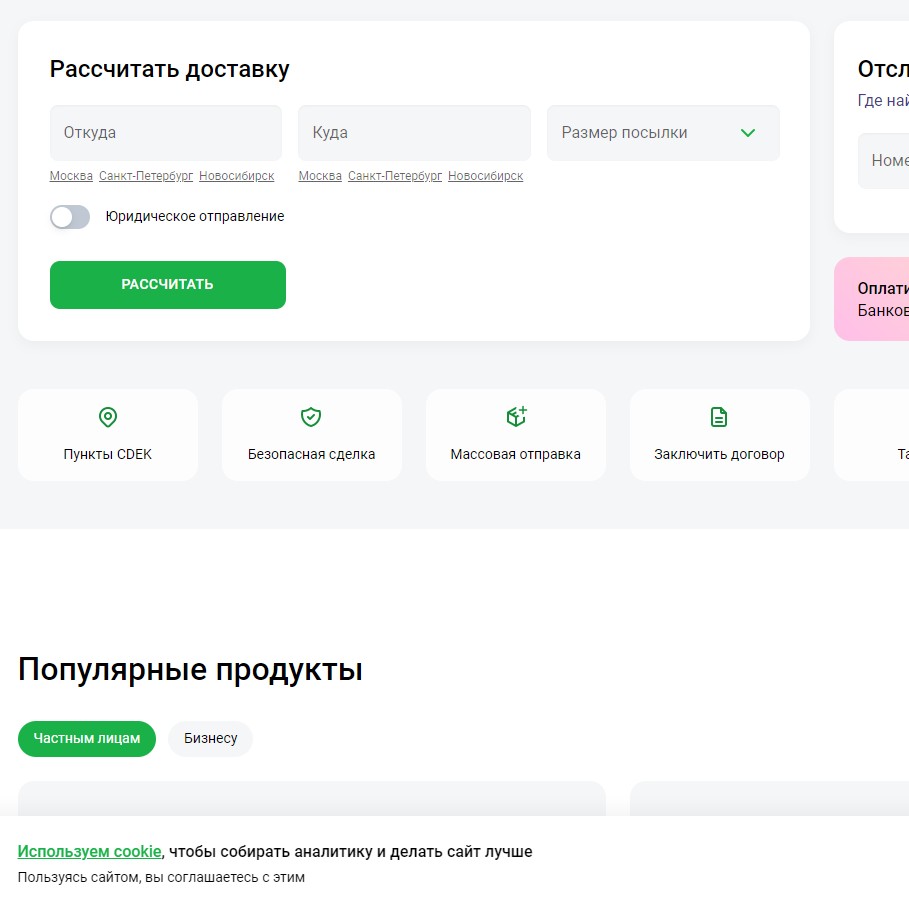
Task: Open the Пункты CDEK card label
Action: tap(108, 454)
